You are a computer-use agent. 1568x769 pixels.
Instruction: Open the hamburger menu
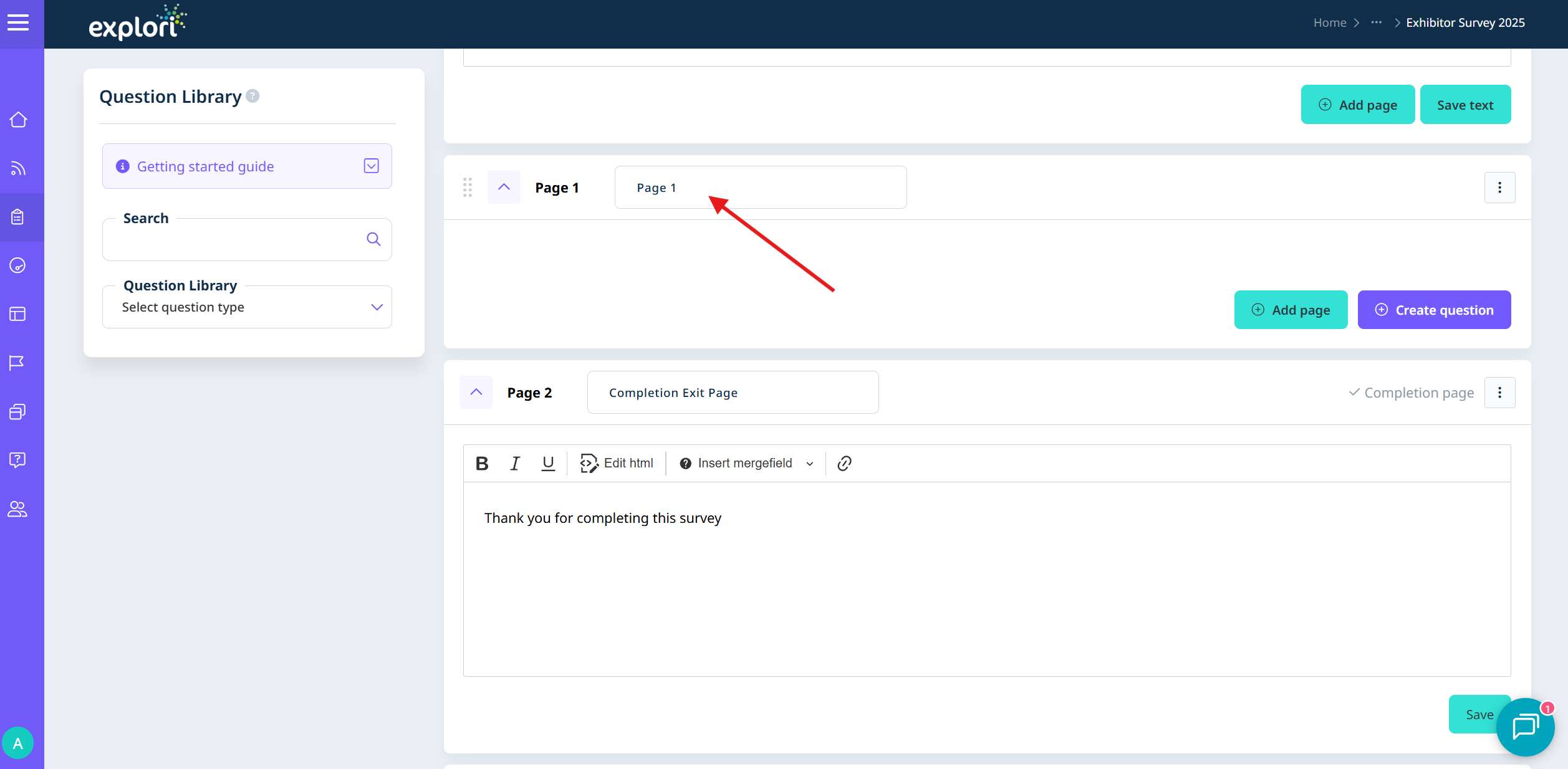tap(18, 23)
